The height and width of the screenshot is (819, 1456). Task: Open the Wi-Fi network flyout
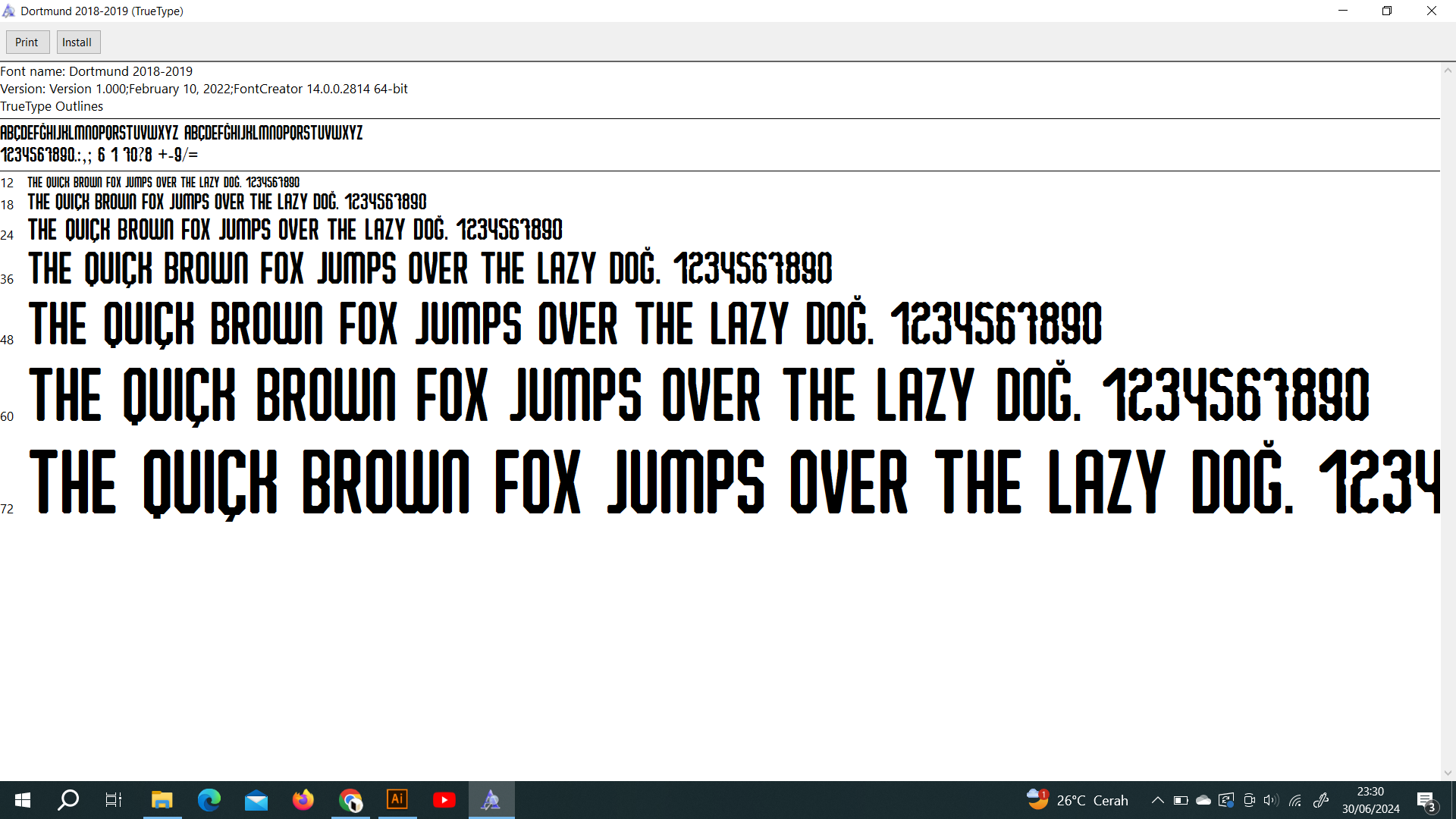(1295, 800)
